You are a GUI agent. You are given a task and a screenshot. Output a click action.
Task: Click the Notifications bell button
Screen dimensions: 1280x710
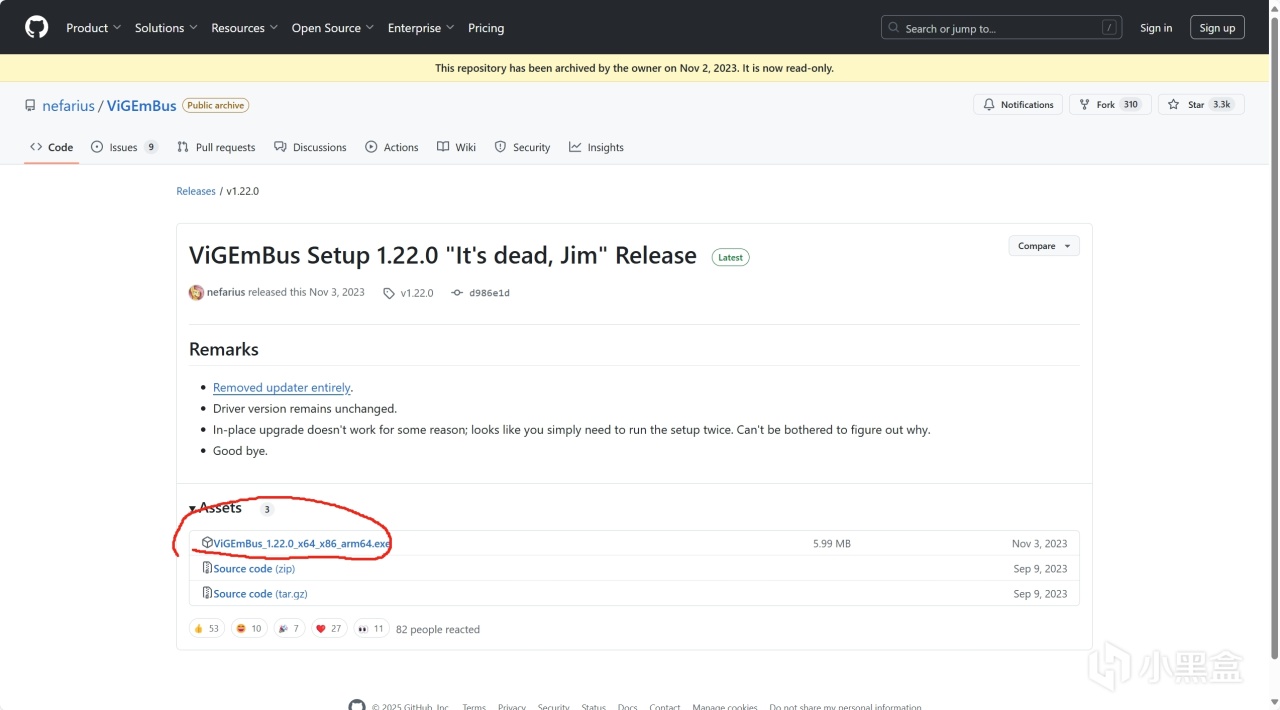(1018, 105)
